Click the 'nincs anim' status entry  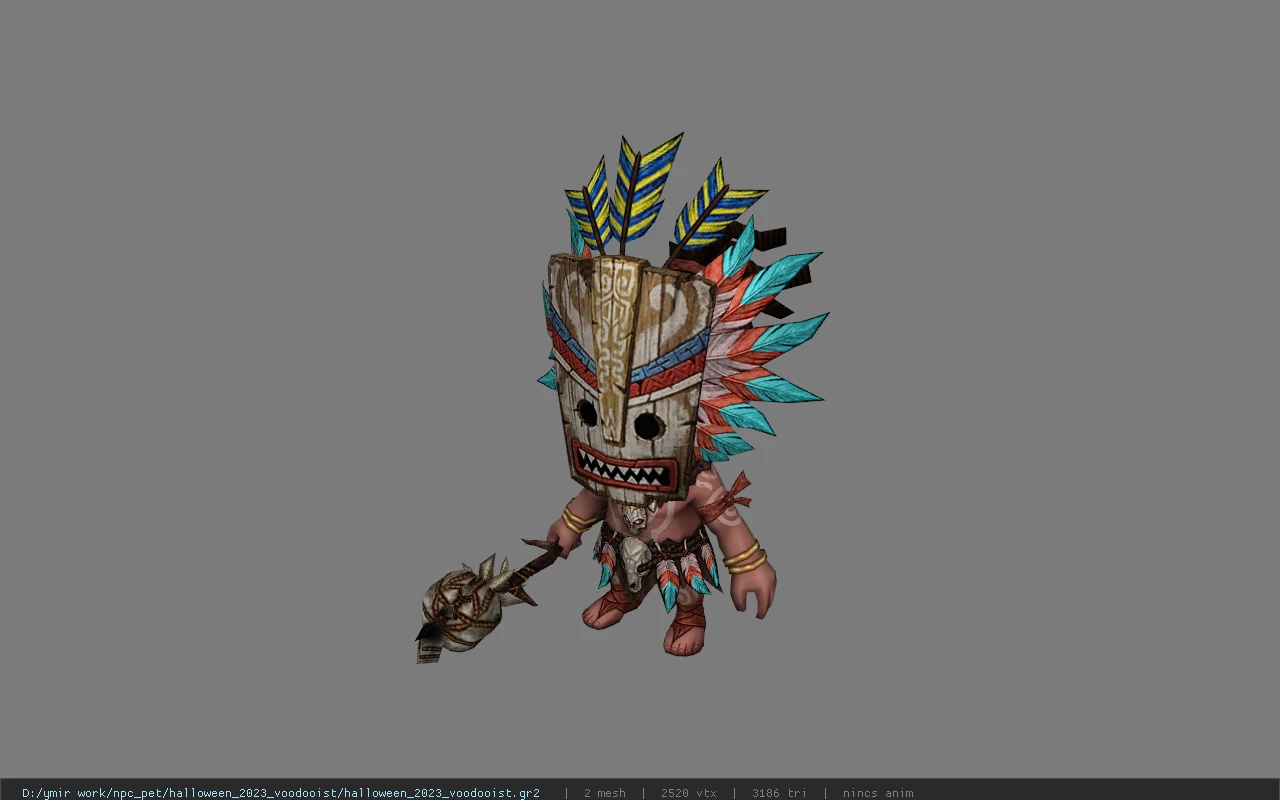coord(878,793)
